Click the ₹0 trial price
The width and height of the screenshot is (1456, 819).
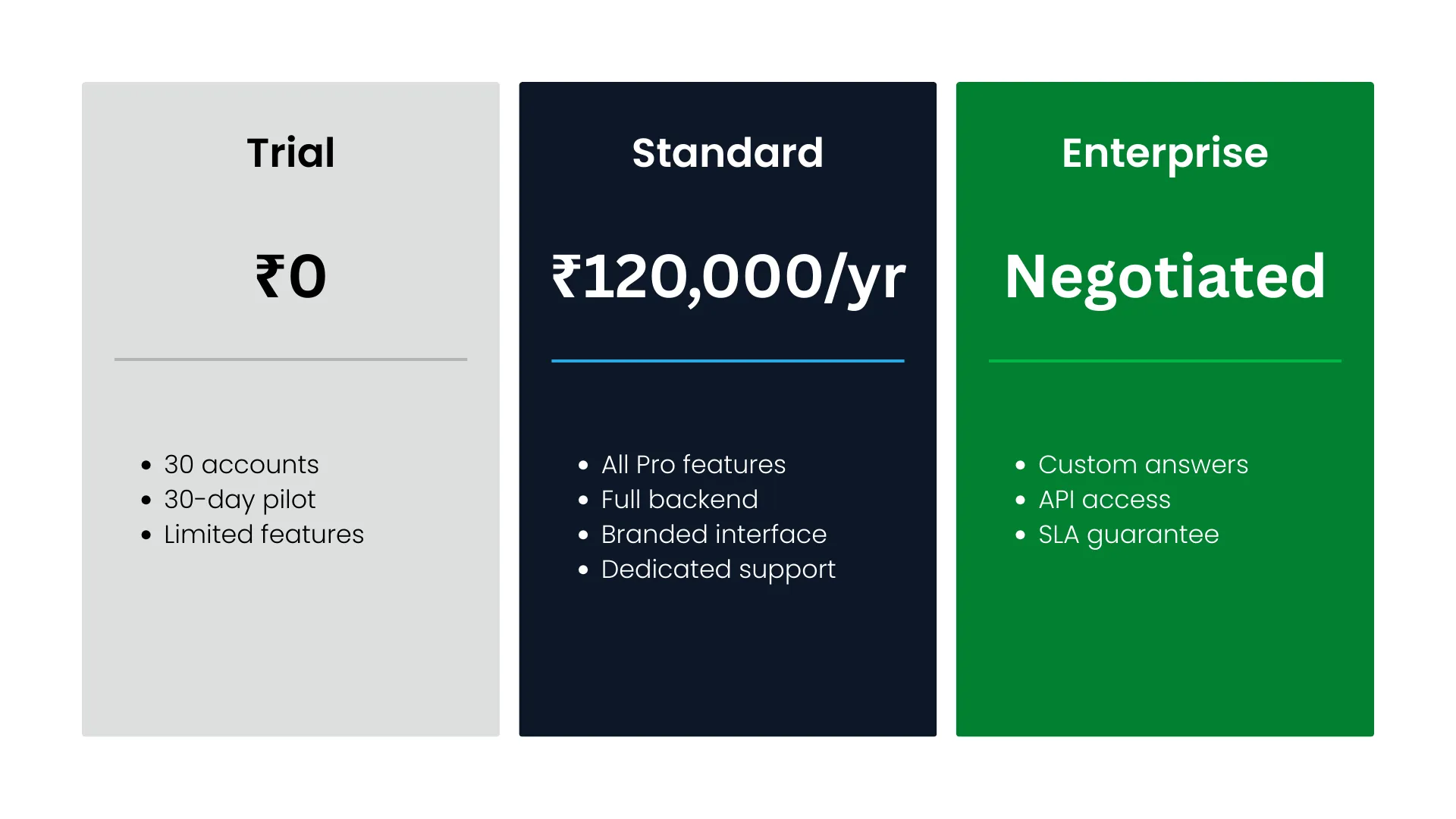tap(290, 277)
